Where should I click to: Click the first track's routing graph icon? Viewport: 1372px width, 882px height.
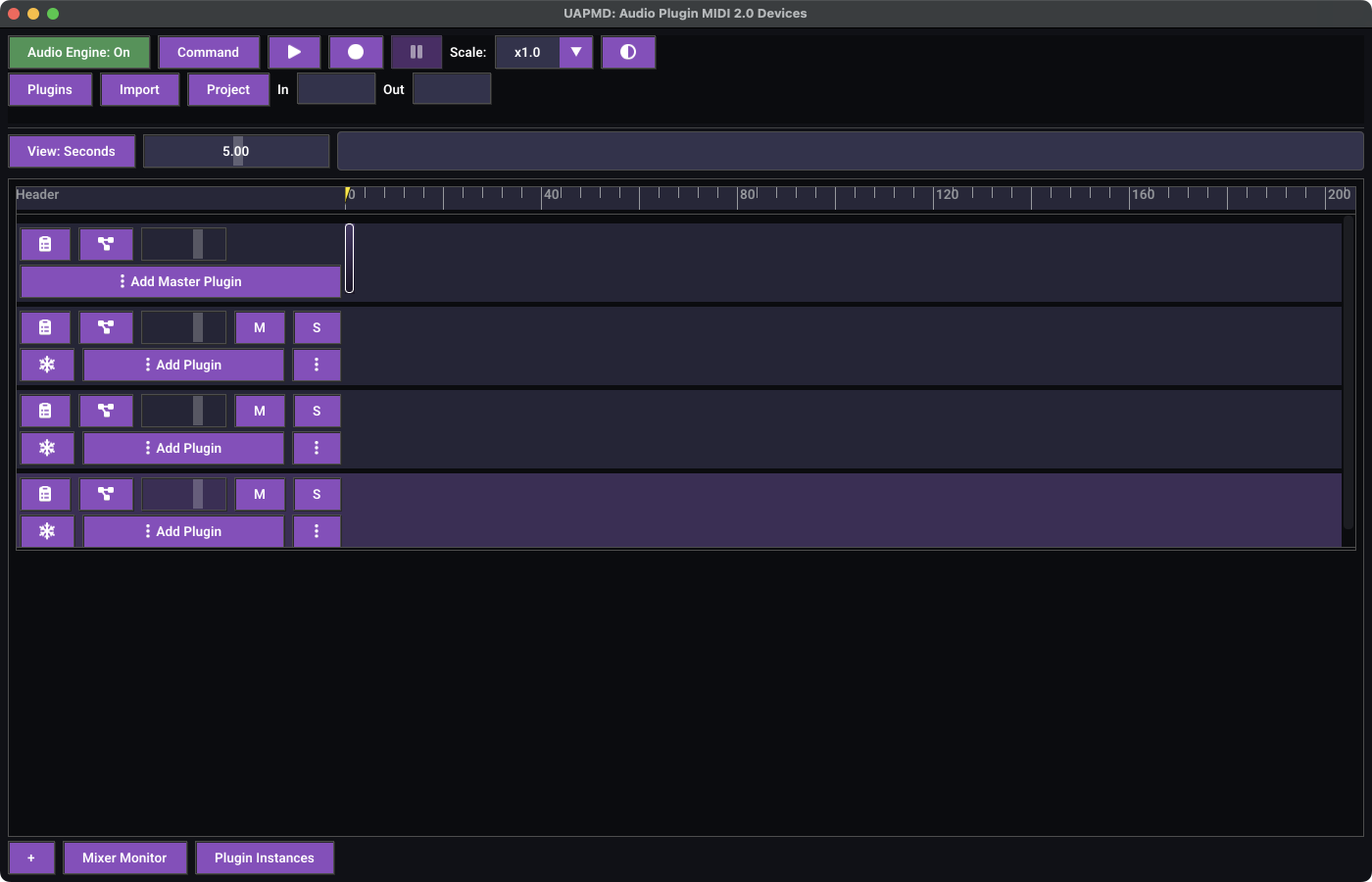(x=106, y=327)
